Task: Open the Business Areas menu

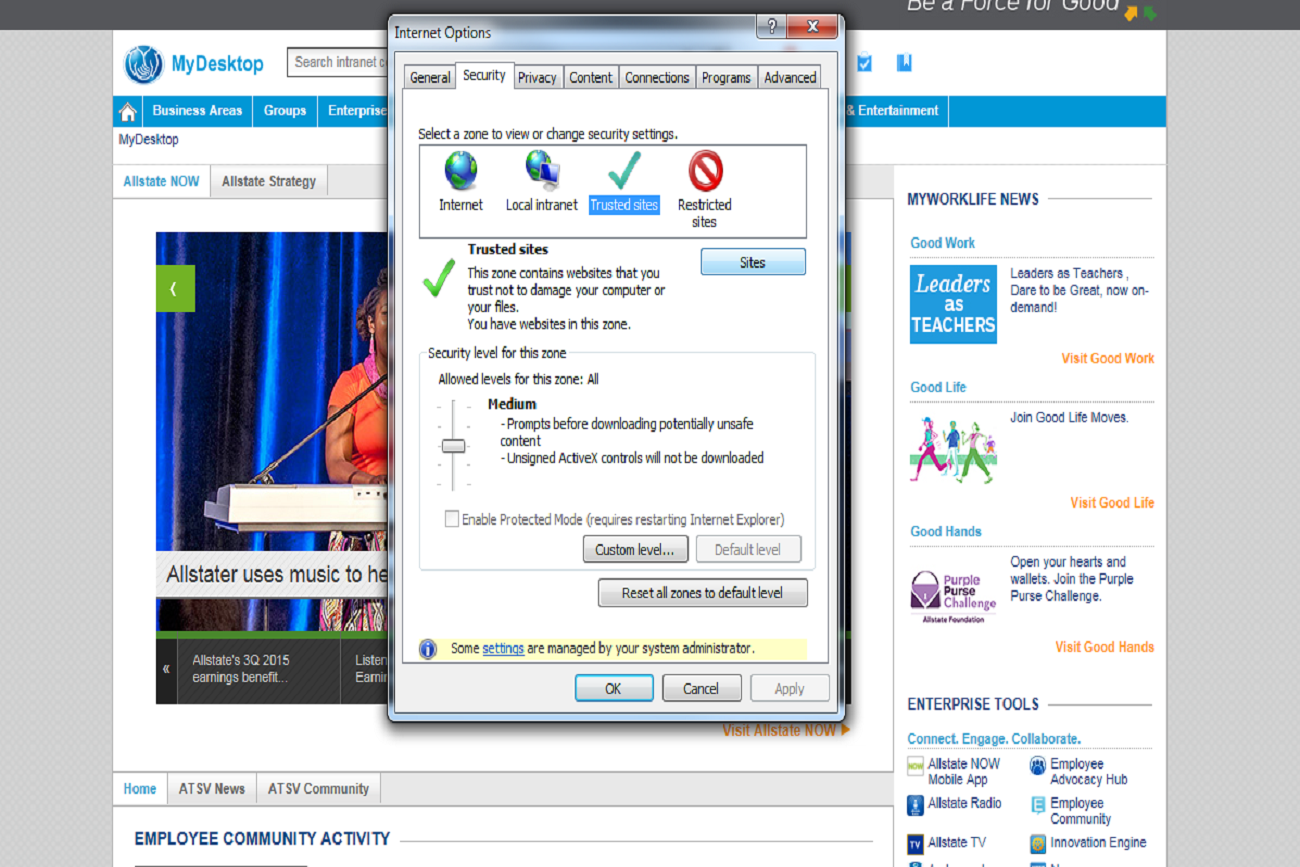Action: pyautogui.click(x=197, y=111)
